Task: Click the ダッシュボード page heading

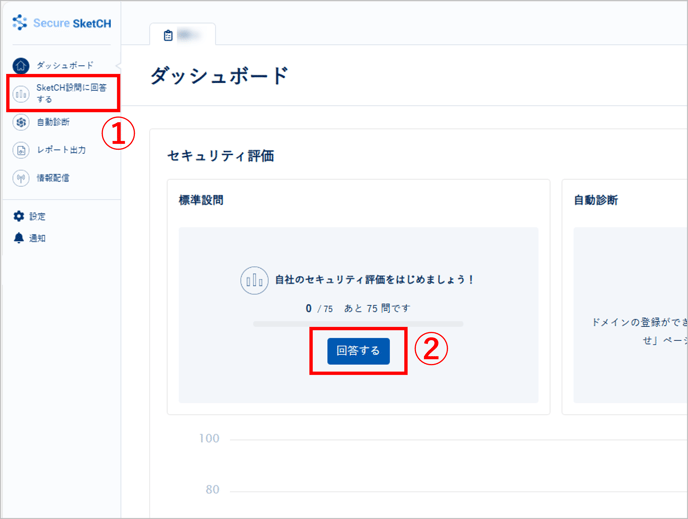Action: [219, 75]
